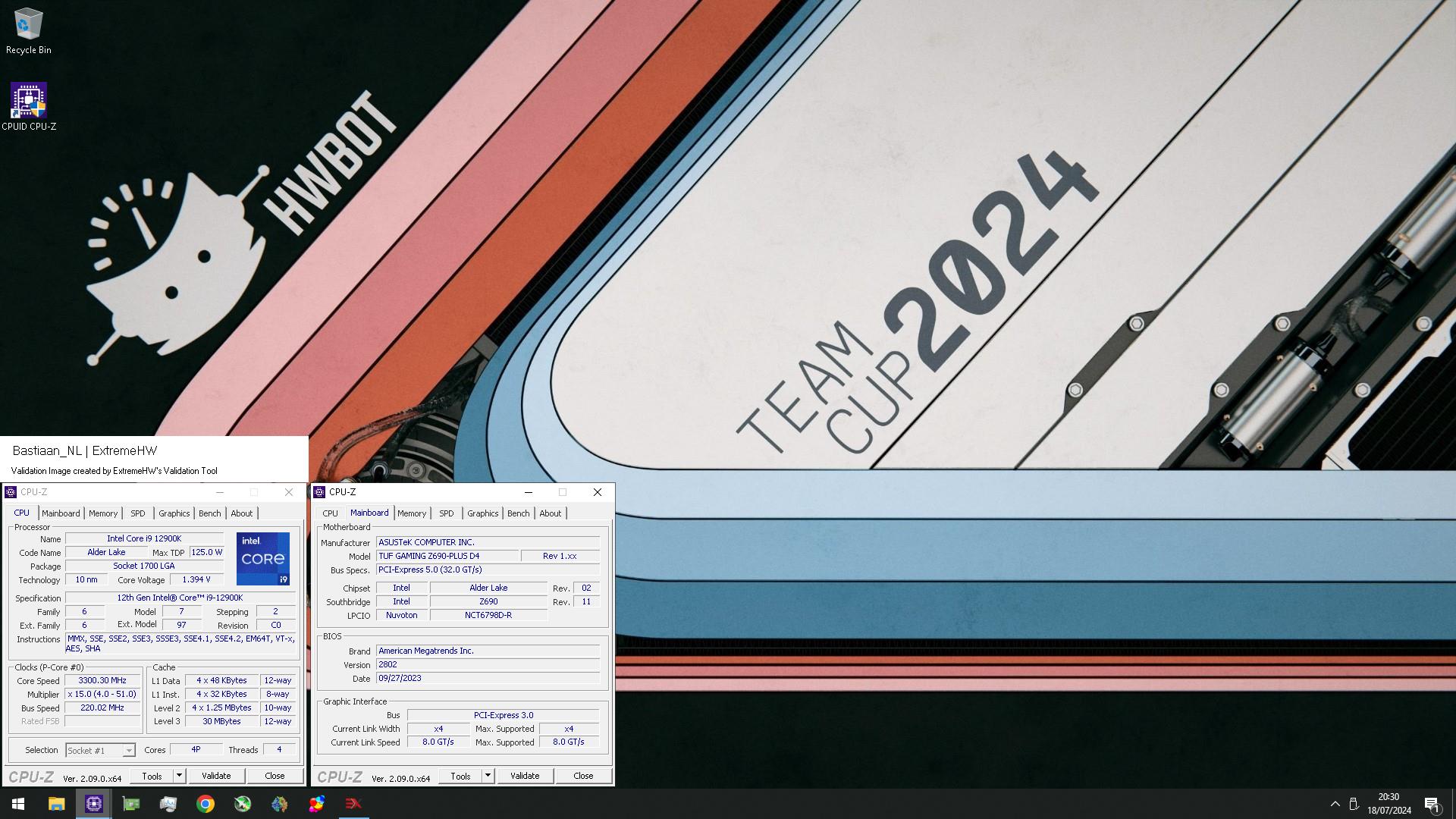
Task: Switch to Memory tab in left CPU-Z window
Action: [103, 513]
